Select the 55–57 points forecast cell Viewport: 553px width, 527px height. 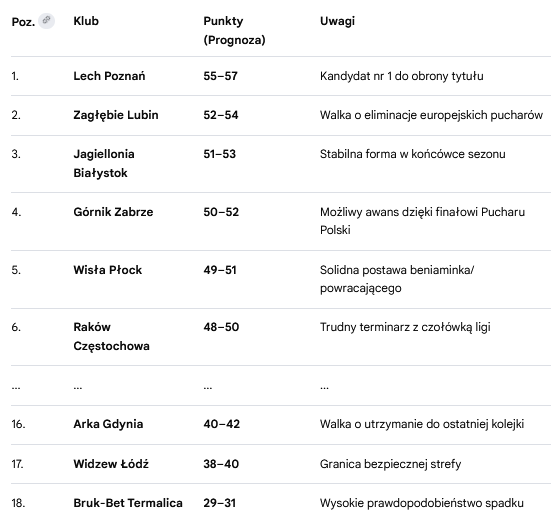[x=220, y=76]
